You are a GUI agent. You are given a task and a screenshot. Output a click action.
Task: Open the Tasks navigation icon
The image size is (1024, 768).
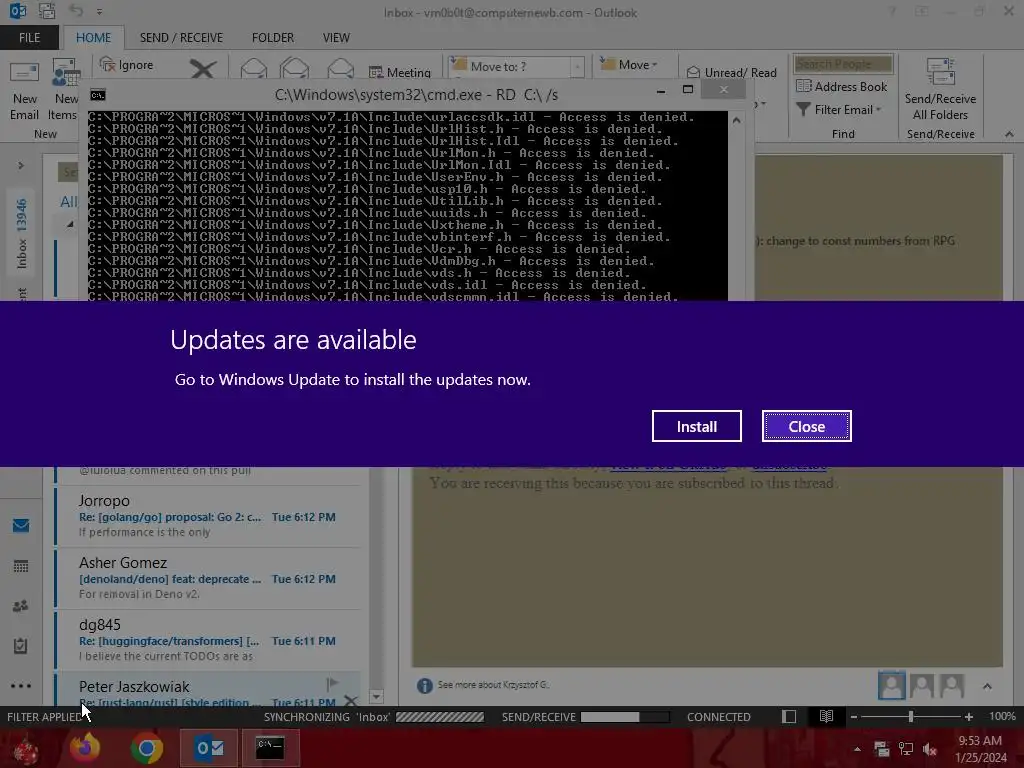pos(21,646)
